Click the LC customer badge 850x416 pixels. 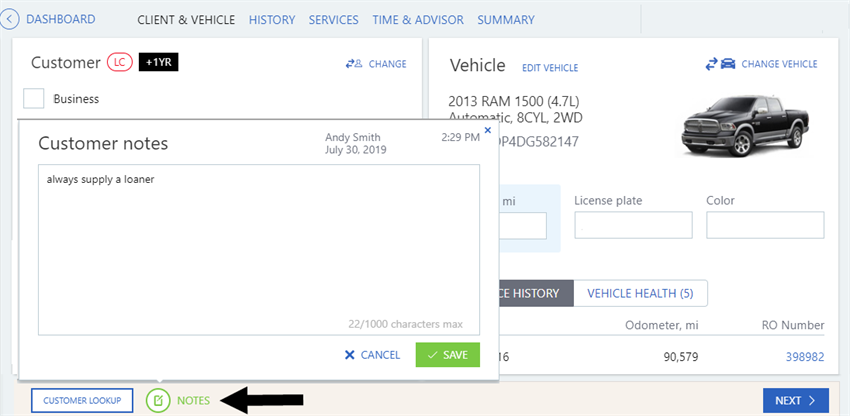point(120,63)
